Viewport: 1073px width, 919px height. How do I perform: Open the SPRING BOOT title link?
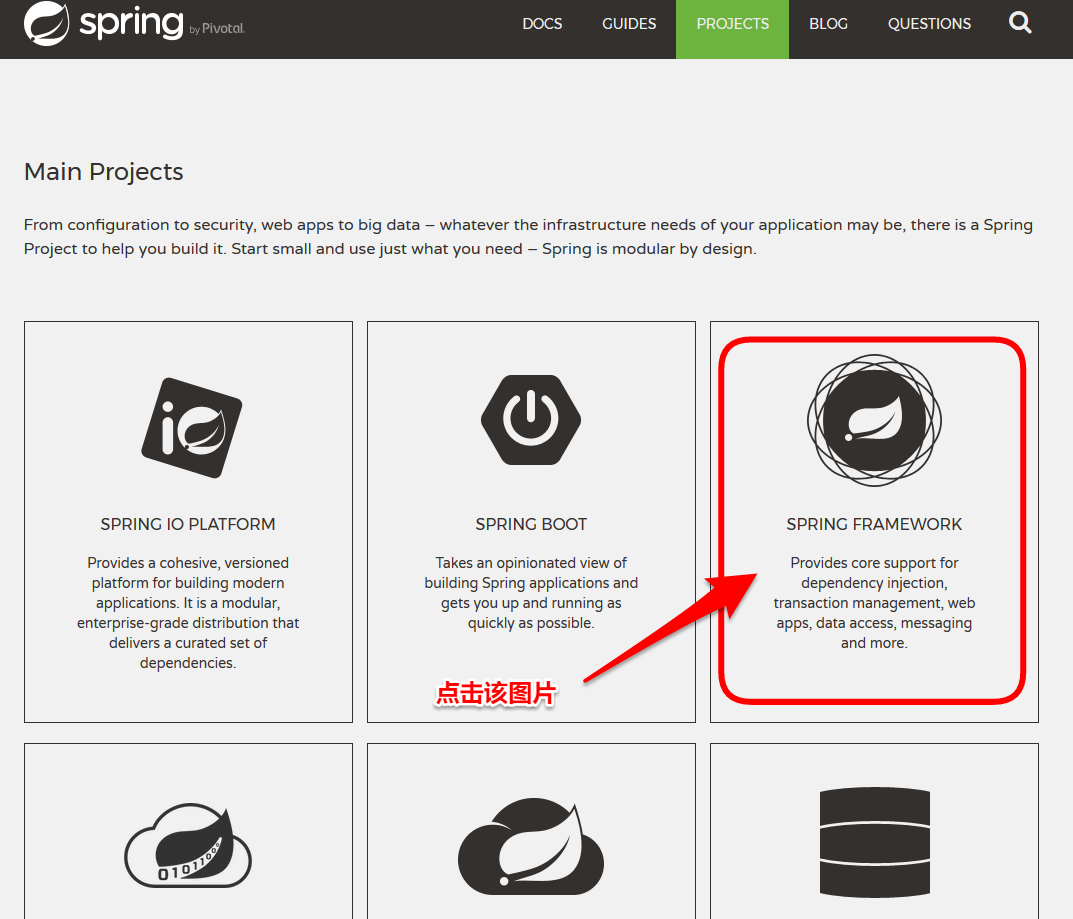pyautogui.click(x=531, y=524)
